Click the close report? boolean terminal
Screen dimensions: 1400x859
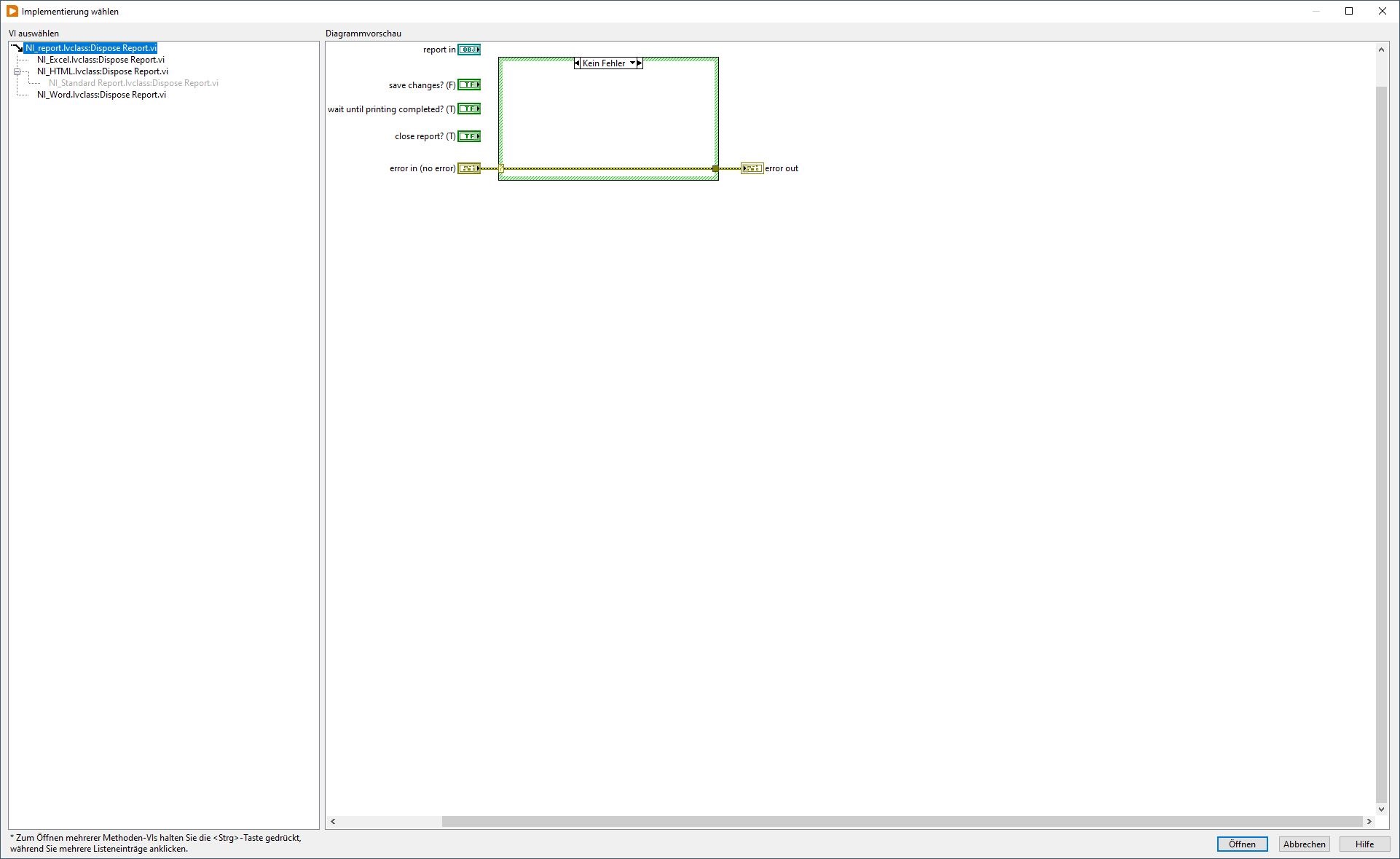click(468, 136)
